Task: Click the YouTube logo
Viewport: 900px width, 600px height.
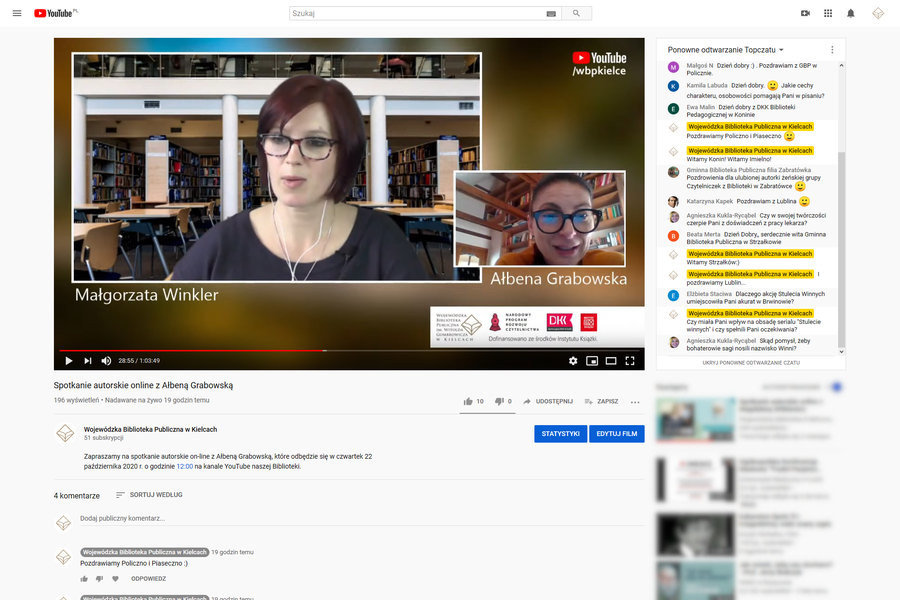Action: 57,13
